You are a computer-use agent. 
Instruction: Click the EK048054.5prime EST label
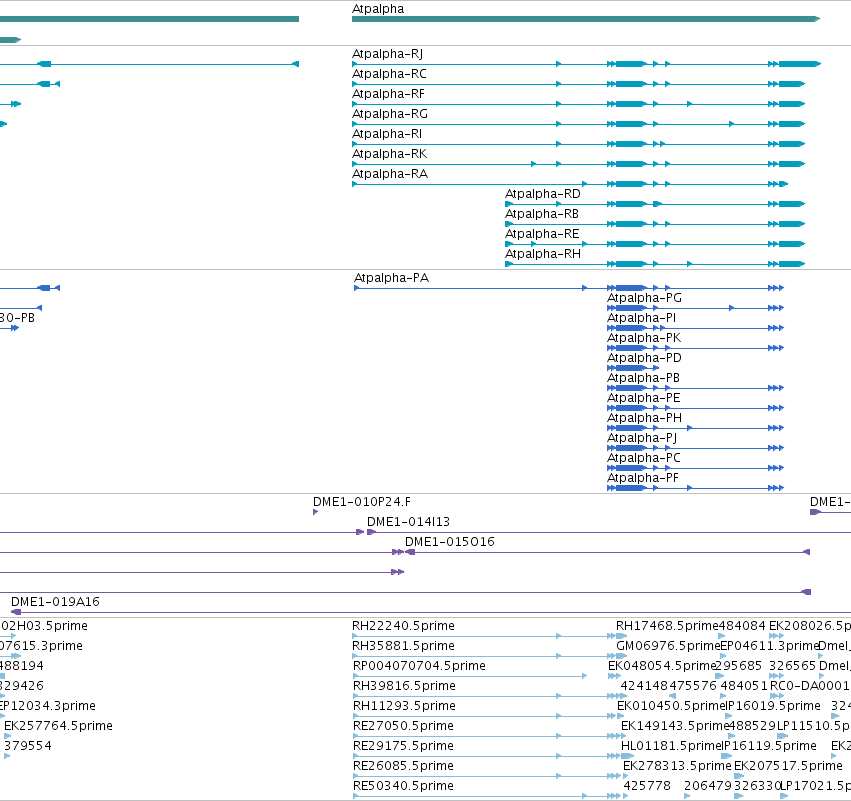[x=662, y=666]
